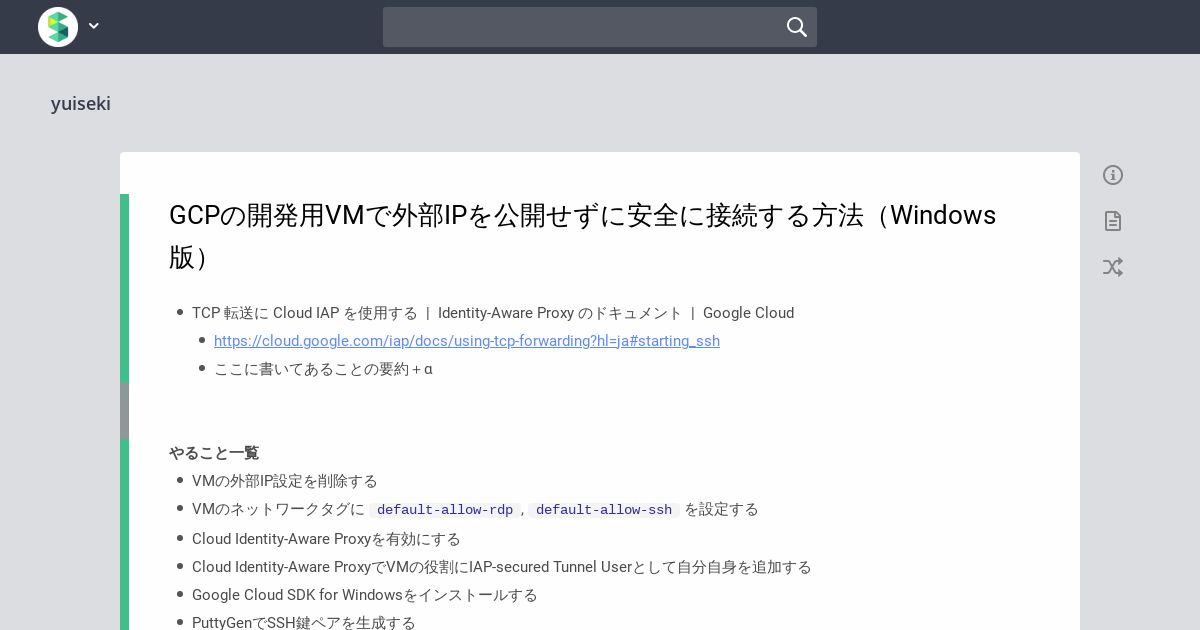Screen dimensions: 1200x630
Task: Click the bold heading やること一覧
Action: 214,453
